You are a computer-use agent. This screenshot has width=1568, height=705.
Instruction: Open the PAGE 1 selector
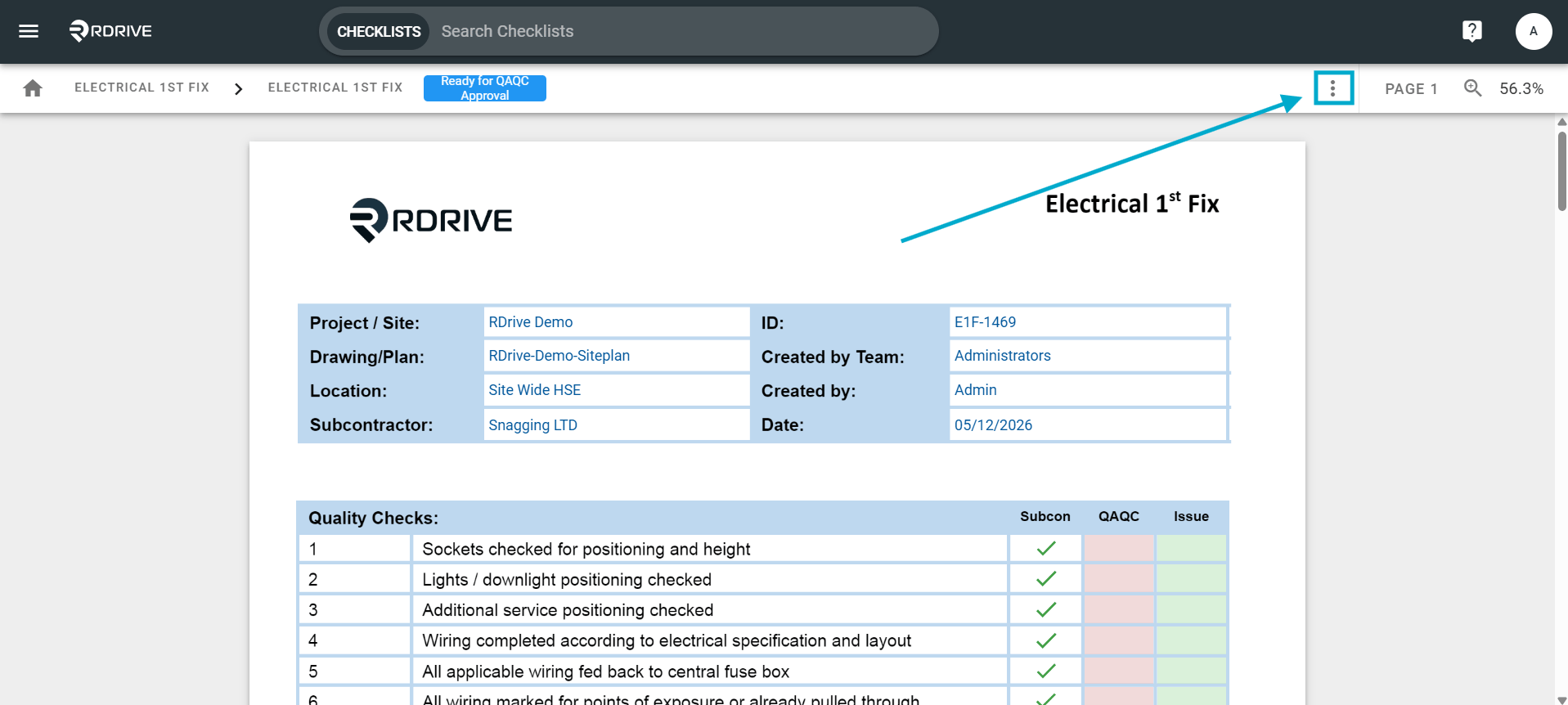[1411, 88]
